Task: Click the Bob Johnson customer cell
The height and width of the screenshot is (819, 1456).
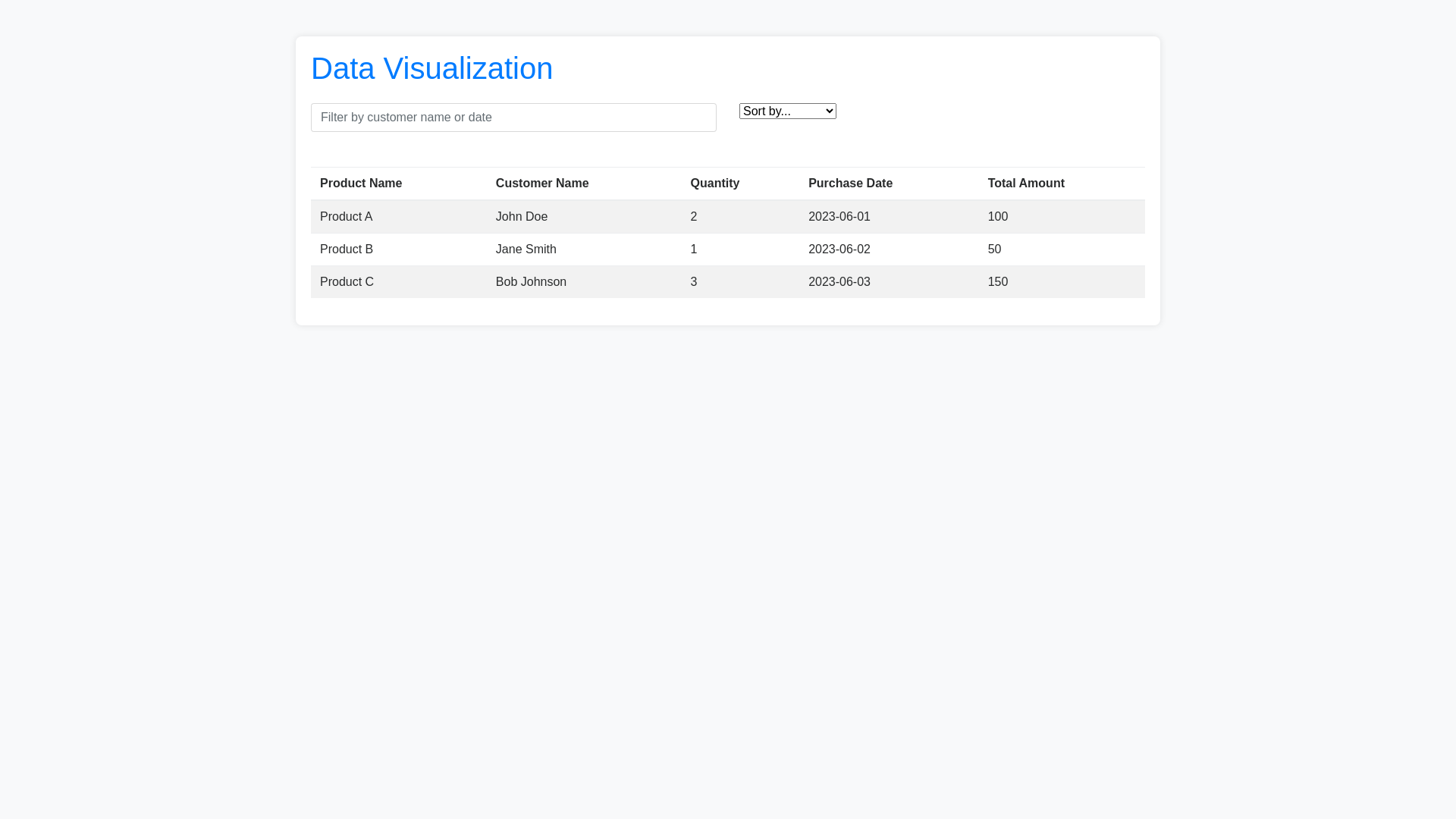Action: pos(531,282)
